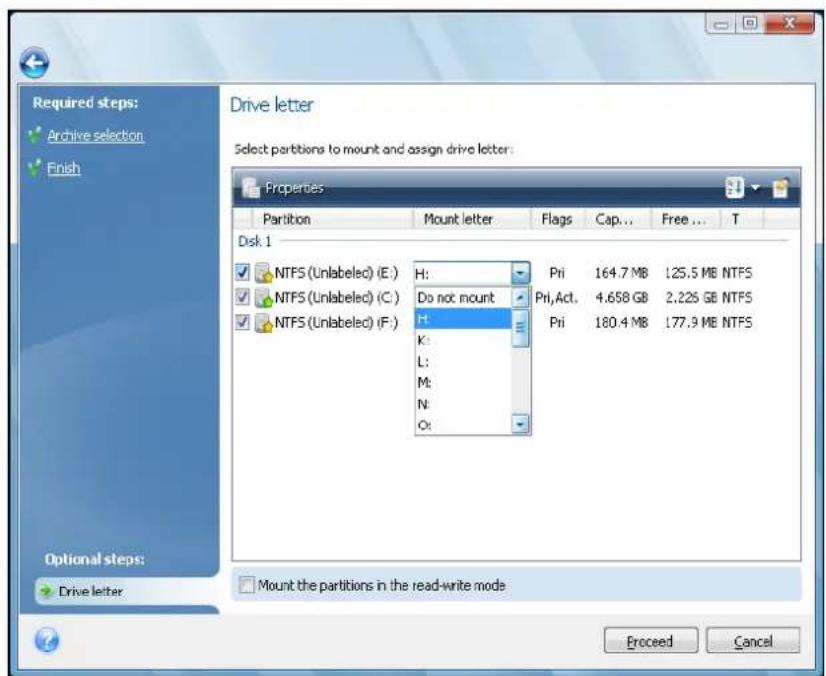The width and height of the screenshot is (826, 676).
Task: Click the Pri,Act. flags cell
Action: [556, 298]
